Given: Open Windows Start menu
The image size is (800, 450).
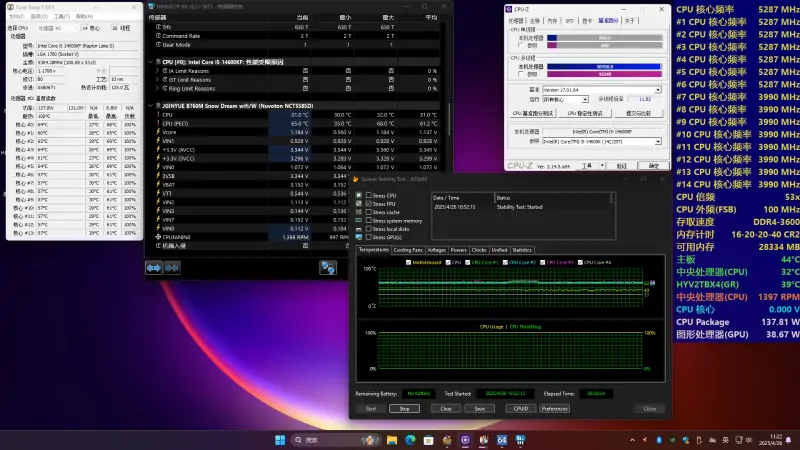Looking at the screenshot, I should [x=280, y=439].
